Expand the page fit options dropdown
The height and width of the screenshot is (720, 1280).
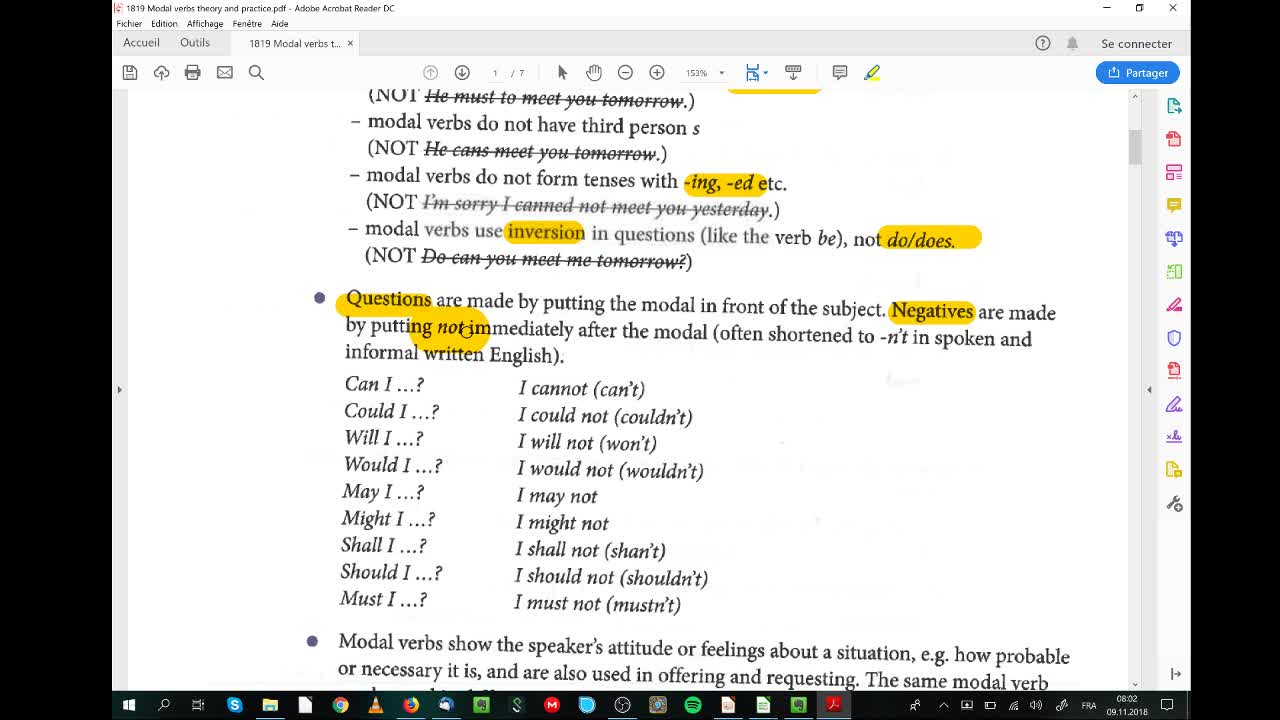coord(765,73)
